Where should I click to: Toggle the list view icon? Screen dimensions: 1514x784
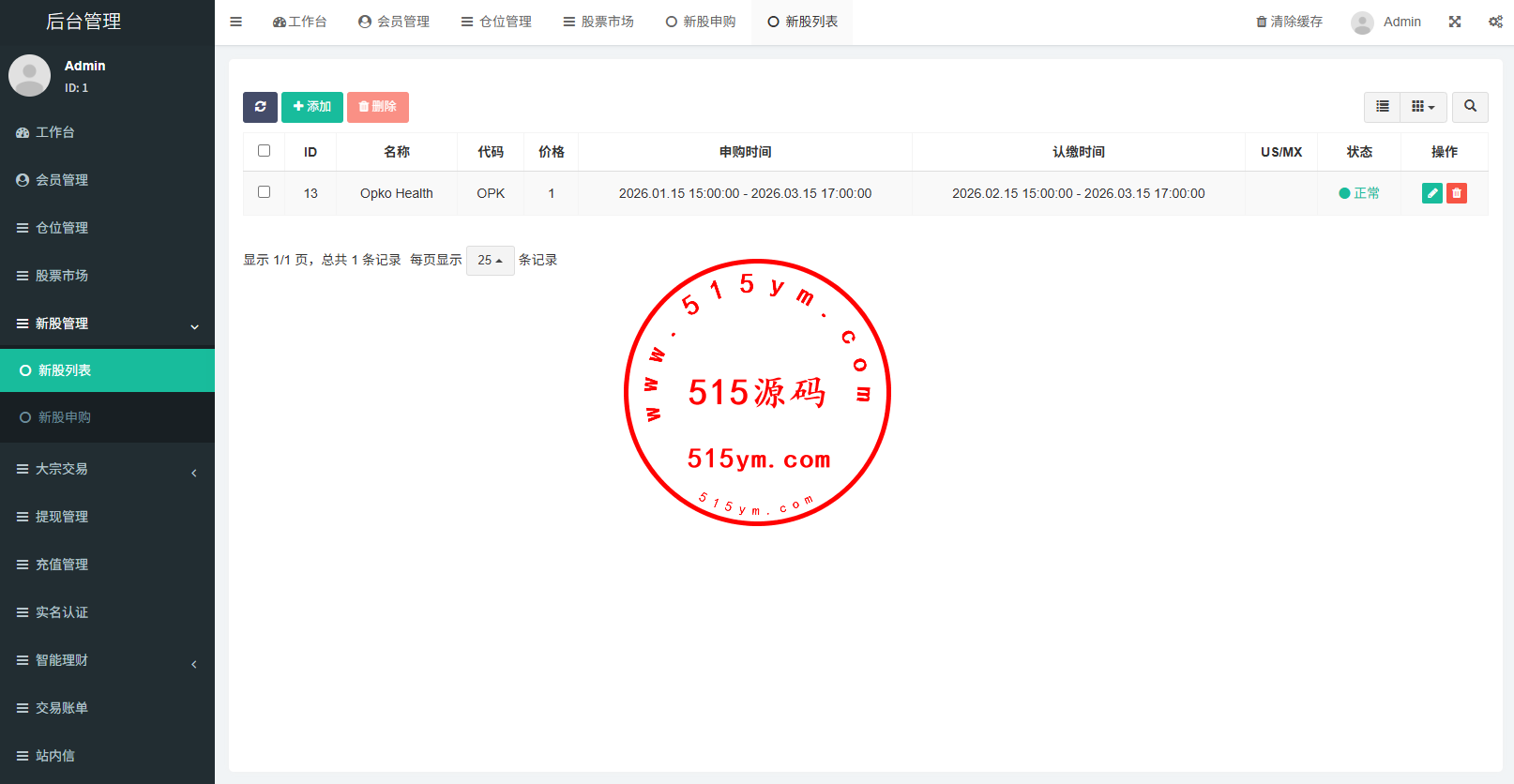pos(1382,107)
